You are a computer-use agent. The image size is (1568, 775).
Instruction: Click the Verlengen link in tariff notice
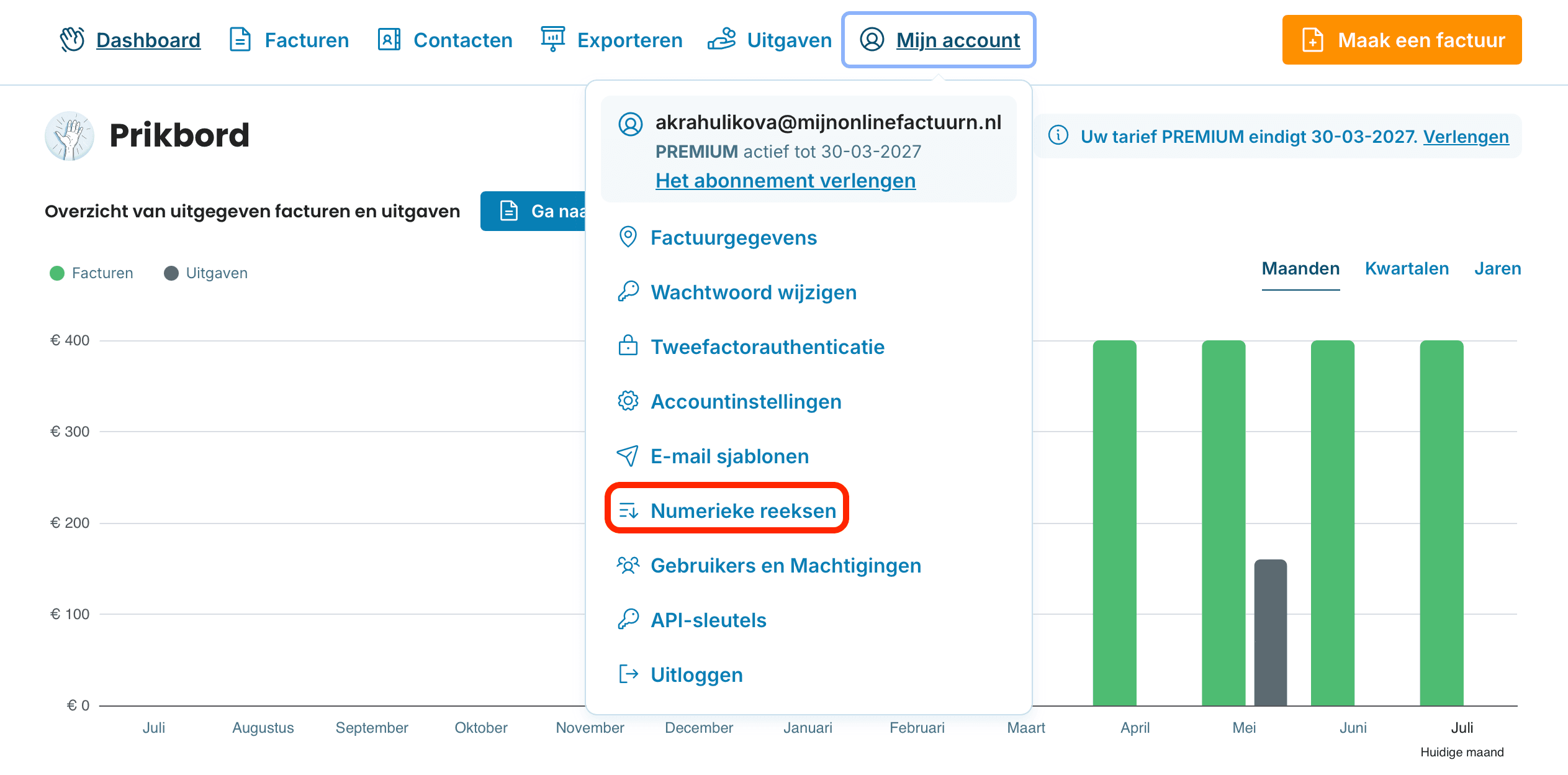[1466, 136]
